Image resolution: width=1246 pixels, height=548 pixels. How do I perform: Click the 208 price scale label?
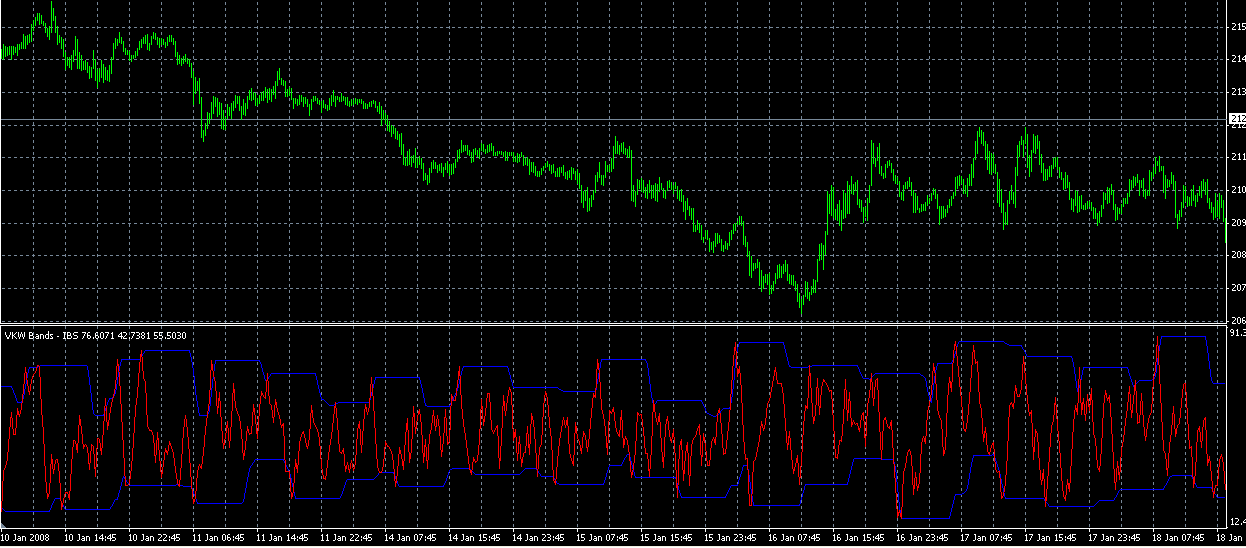(x=1238, y=256)
